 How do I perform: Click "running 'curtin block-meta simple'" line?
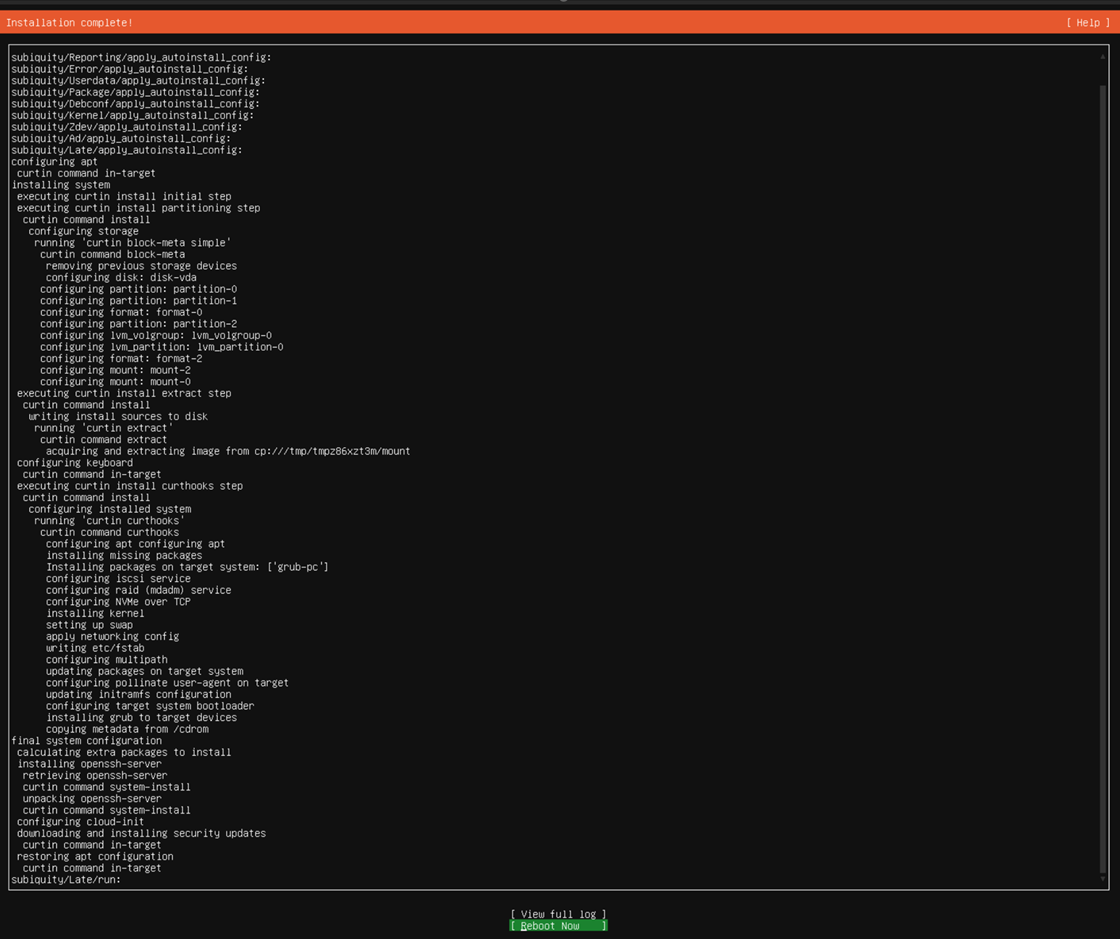pos(133,243)
